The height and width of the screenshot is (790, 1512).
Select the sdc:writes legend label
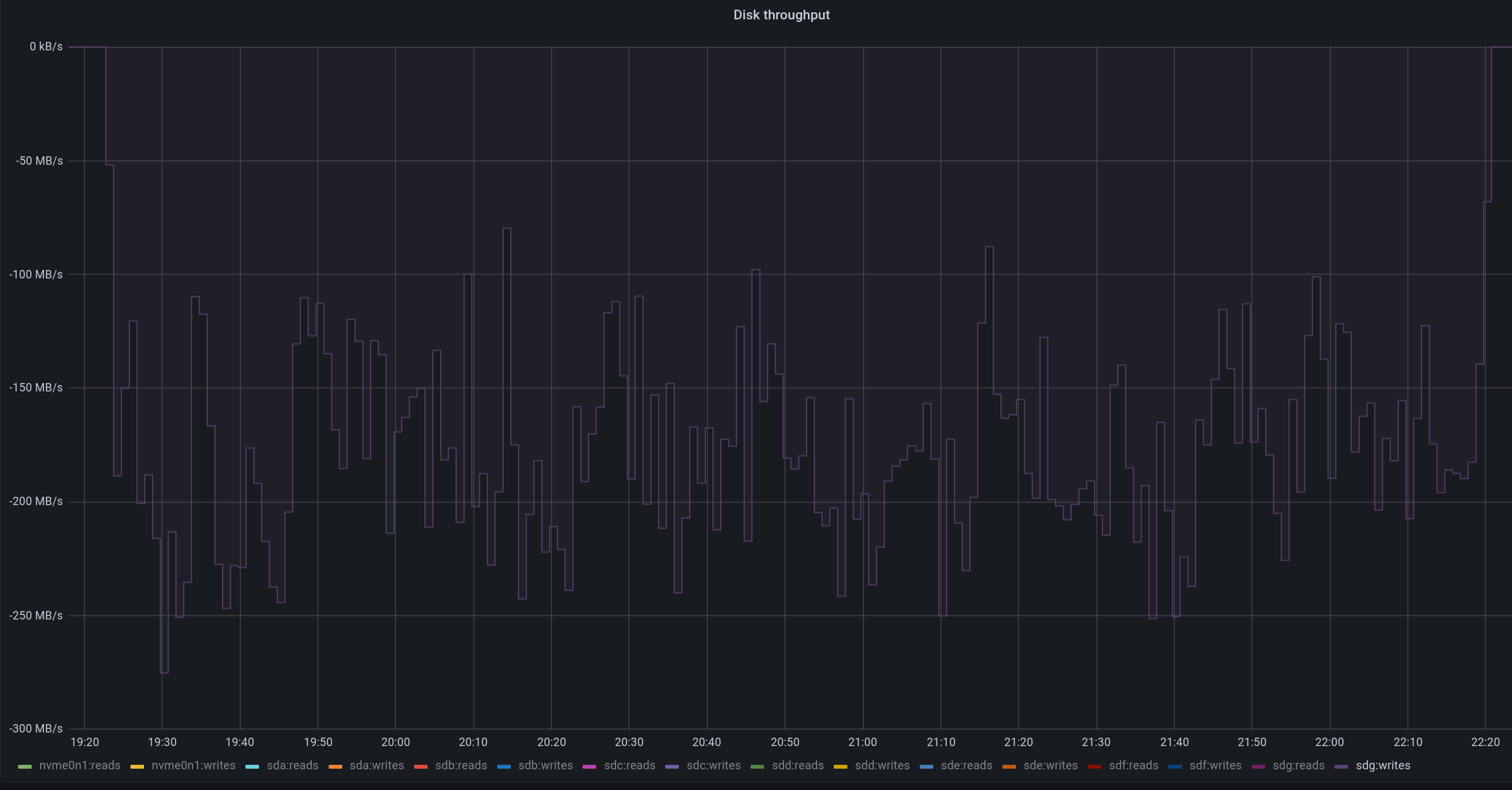(713, 765)
